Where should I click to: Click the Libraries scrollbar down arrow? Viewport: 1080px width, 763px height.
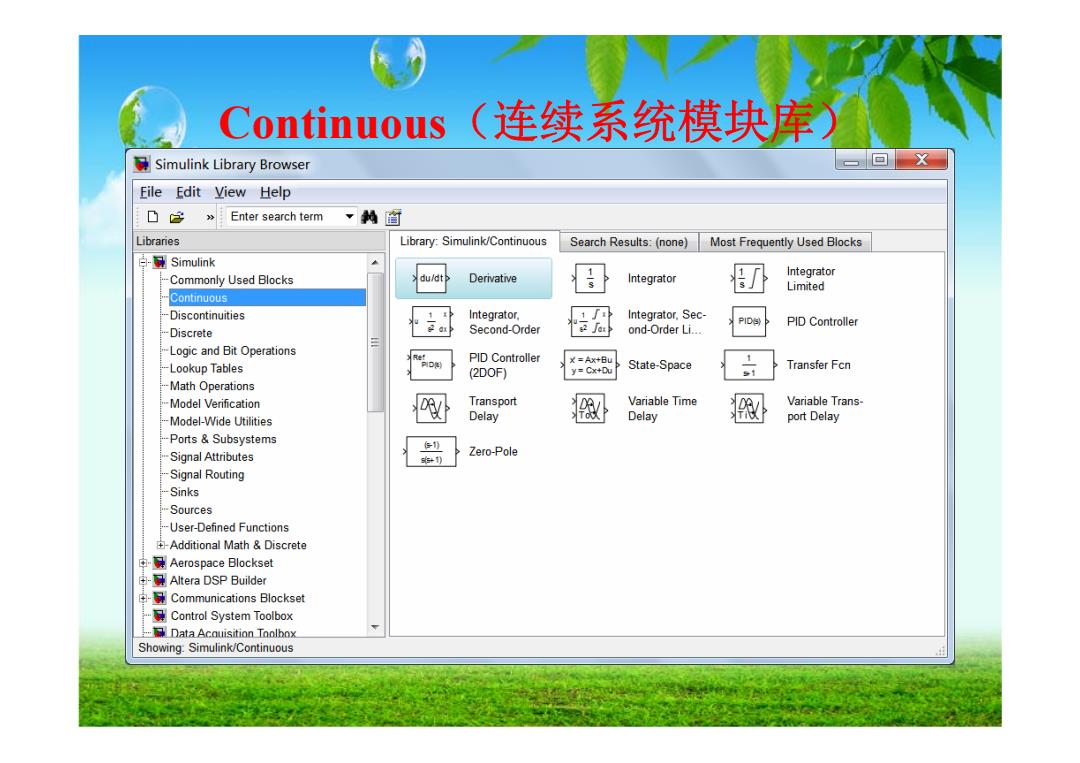tap(375, 627)
